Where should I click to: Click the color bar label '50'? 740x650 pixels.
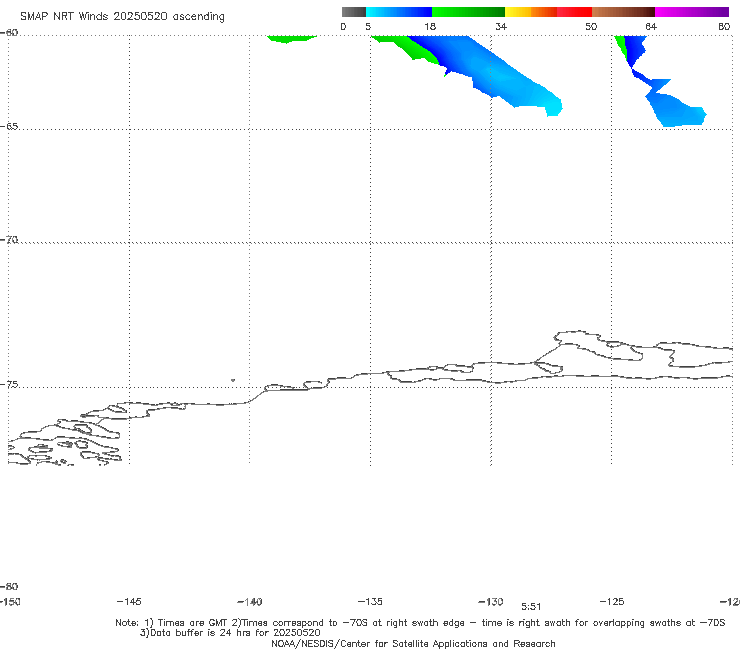tap(591, 27)
